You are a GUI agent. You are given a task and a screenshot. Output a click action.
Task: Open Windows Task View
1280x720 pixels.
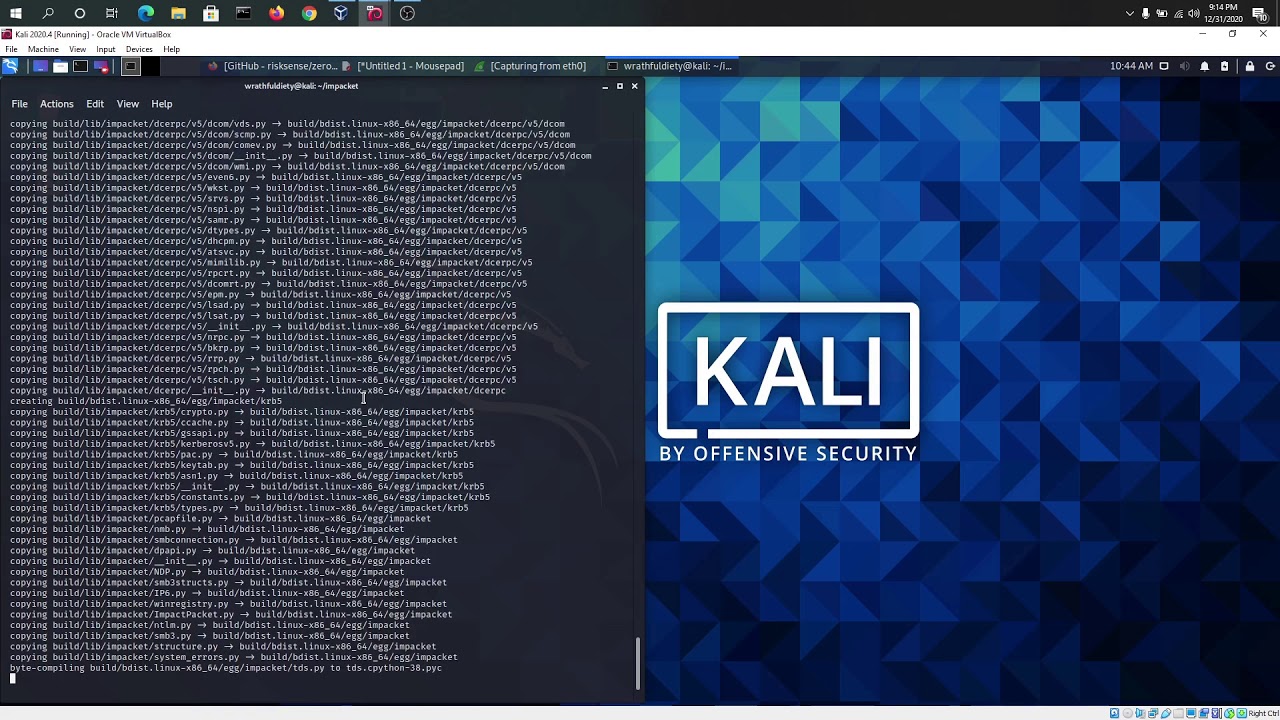112,13
